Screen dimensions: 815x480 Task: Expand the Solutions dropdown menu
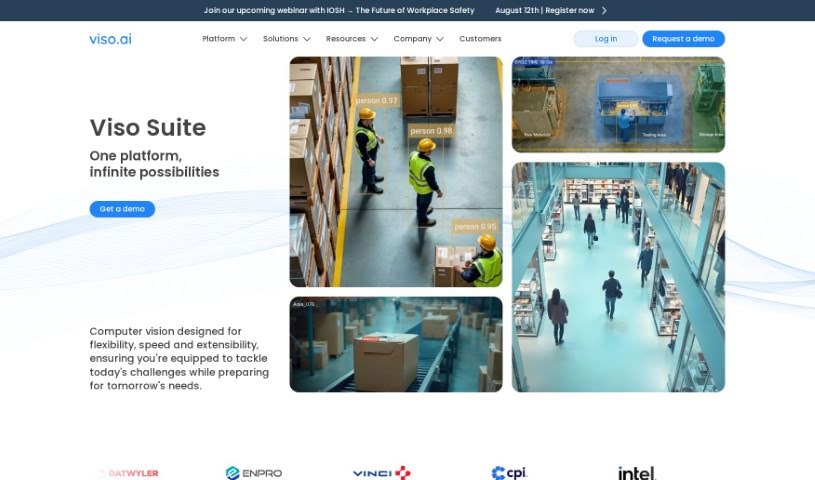[286, 39]
